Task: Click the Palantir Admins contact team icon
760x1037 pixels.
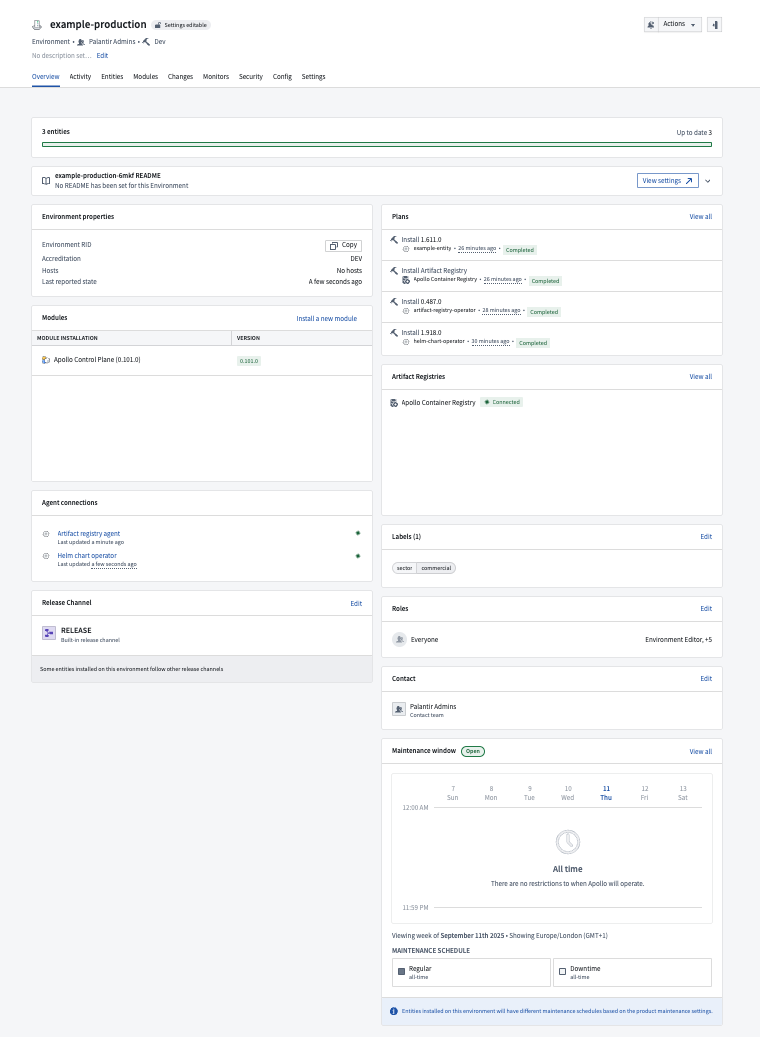Action: pyautogui.click(x=399, y=709)
